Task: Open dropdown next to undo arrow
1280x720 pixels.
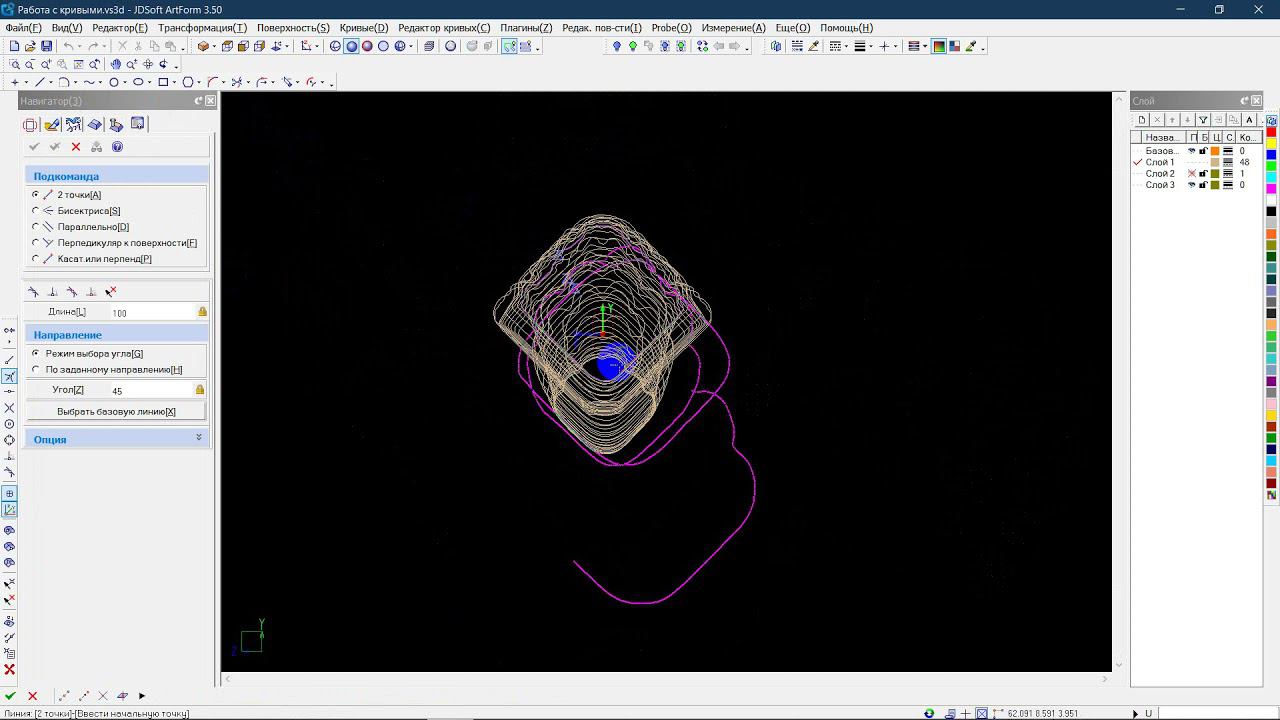Action: [x=80, y=47]
